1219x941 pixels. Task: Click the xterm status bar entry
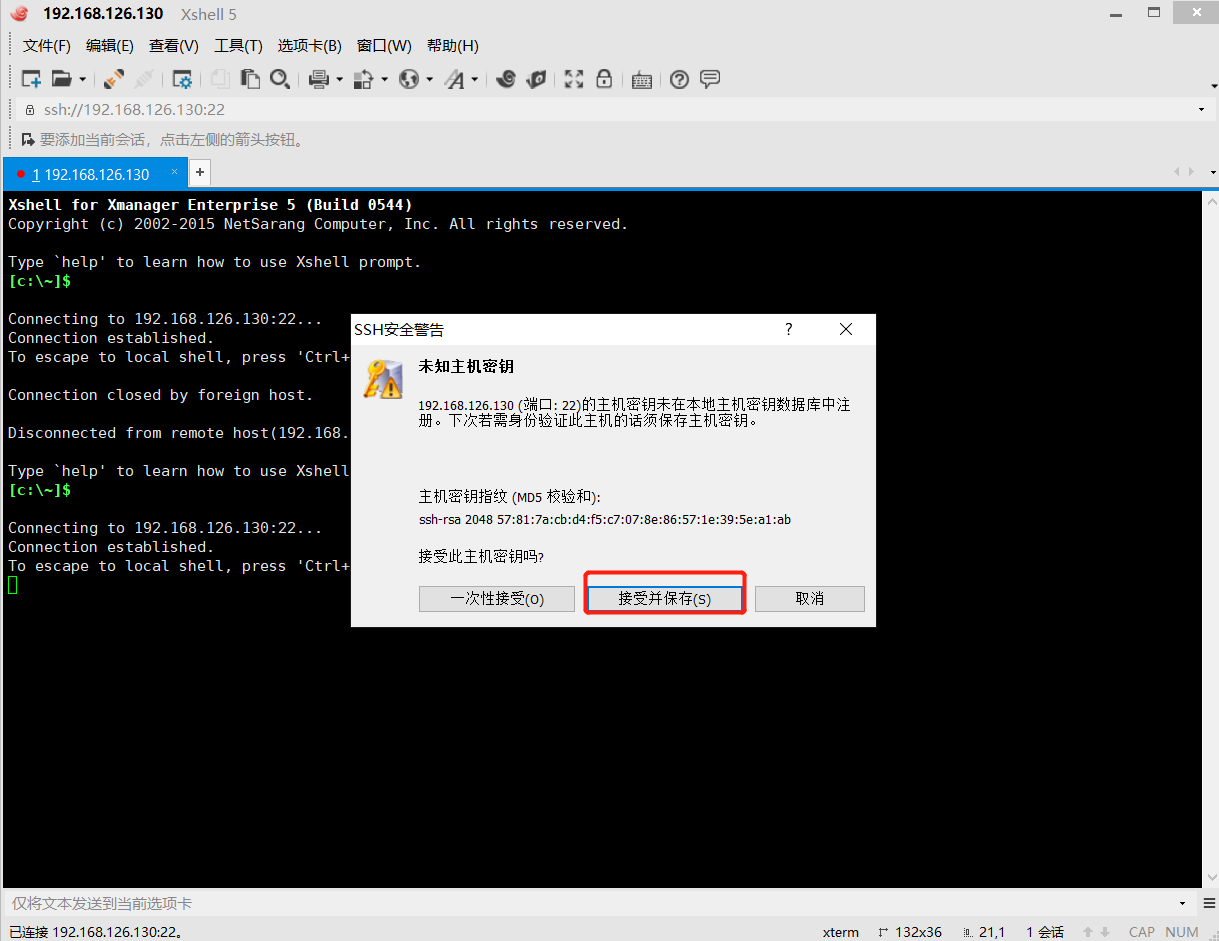tap(841, 932)
